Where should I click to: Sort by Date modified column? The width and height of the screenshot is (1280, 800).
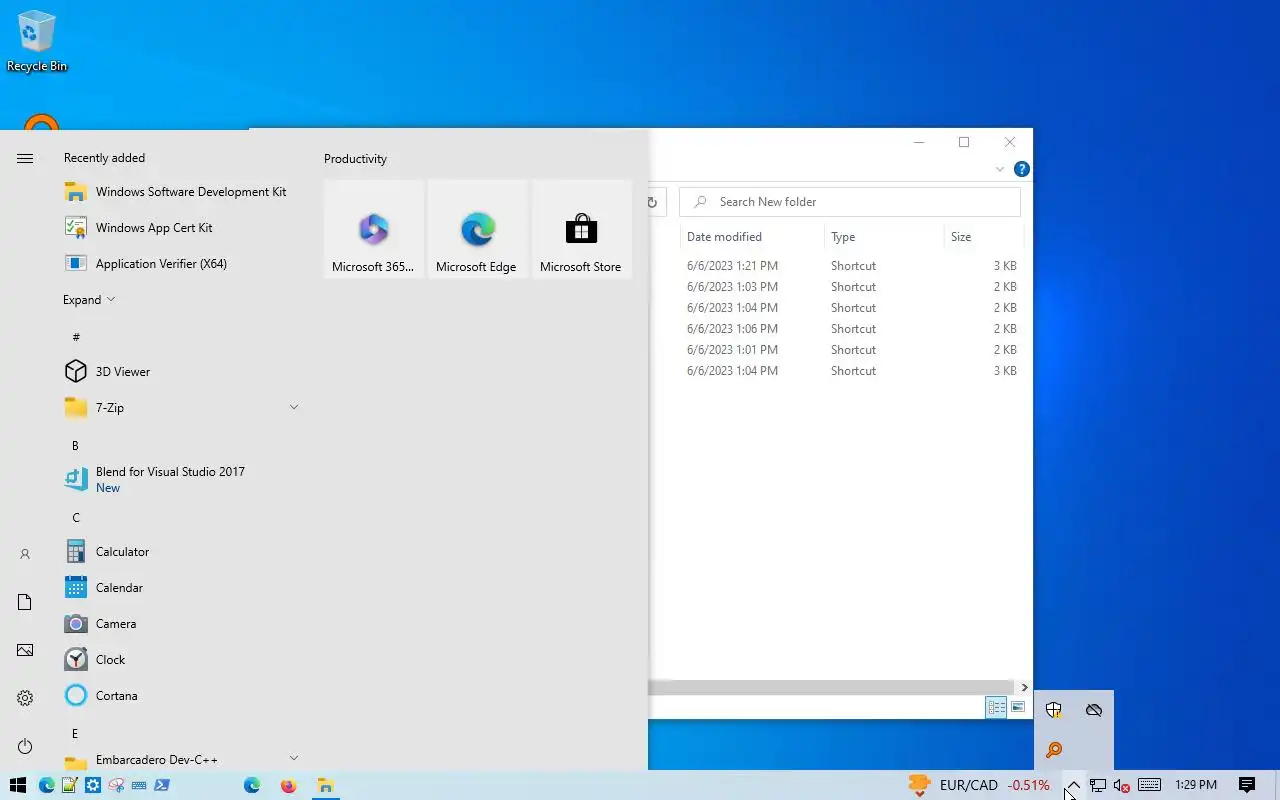(x=751, y=237)
